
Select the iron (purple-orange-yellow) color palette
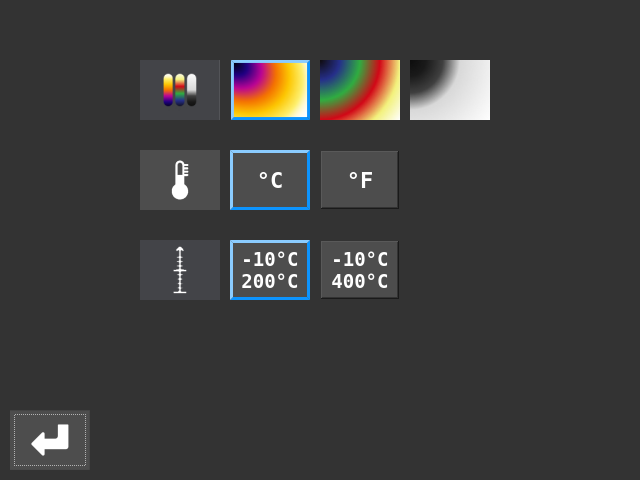(270, 90)
